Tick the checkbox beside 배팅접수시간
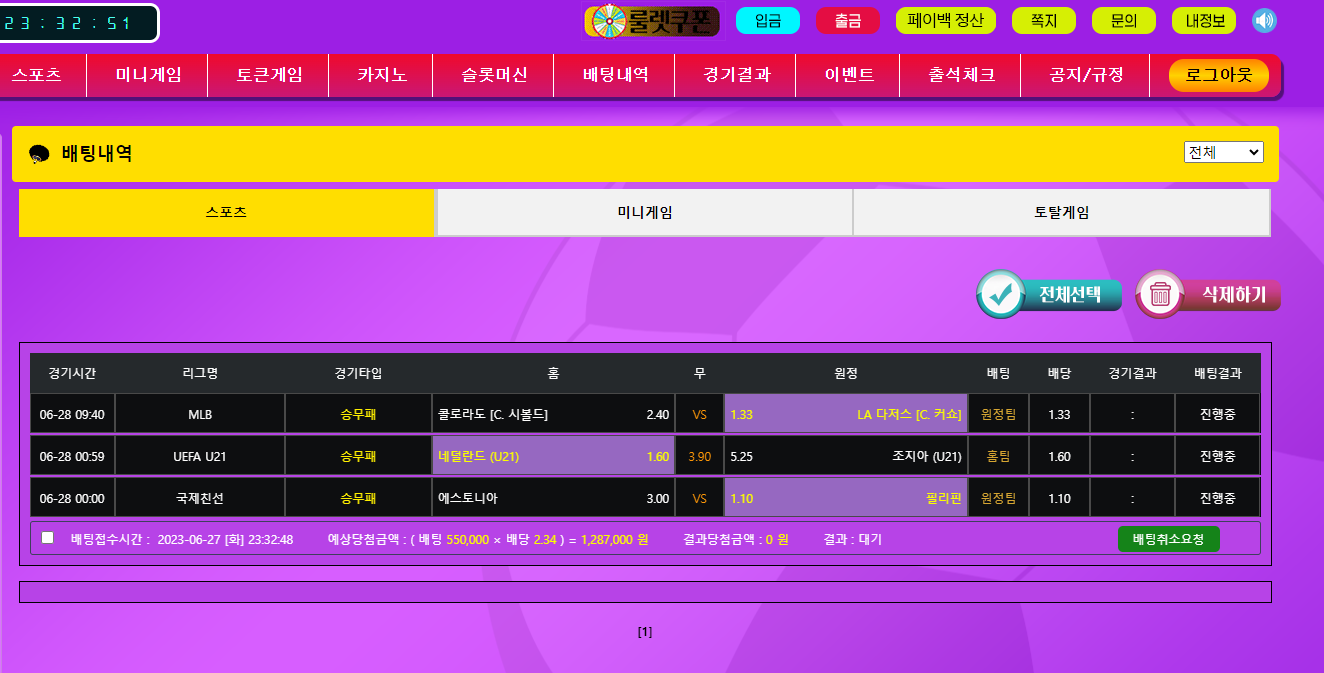1324x673 pixels. click(47, 538)
